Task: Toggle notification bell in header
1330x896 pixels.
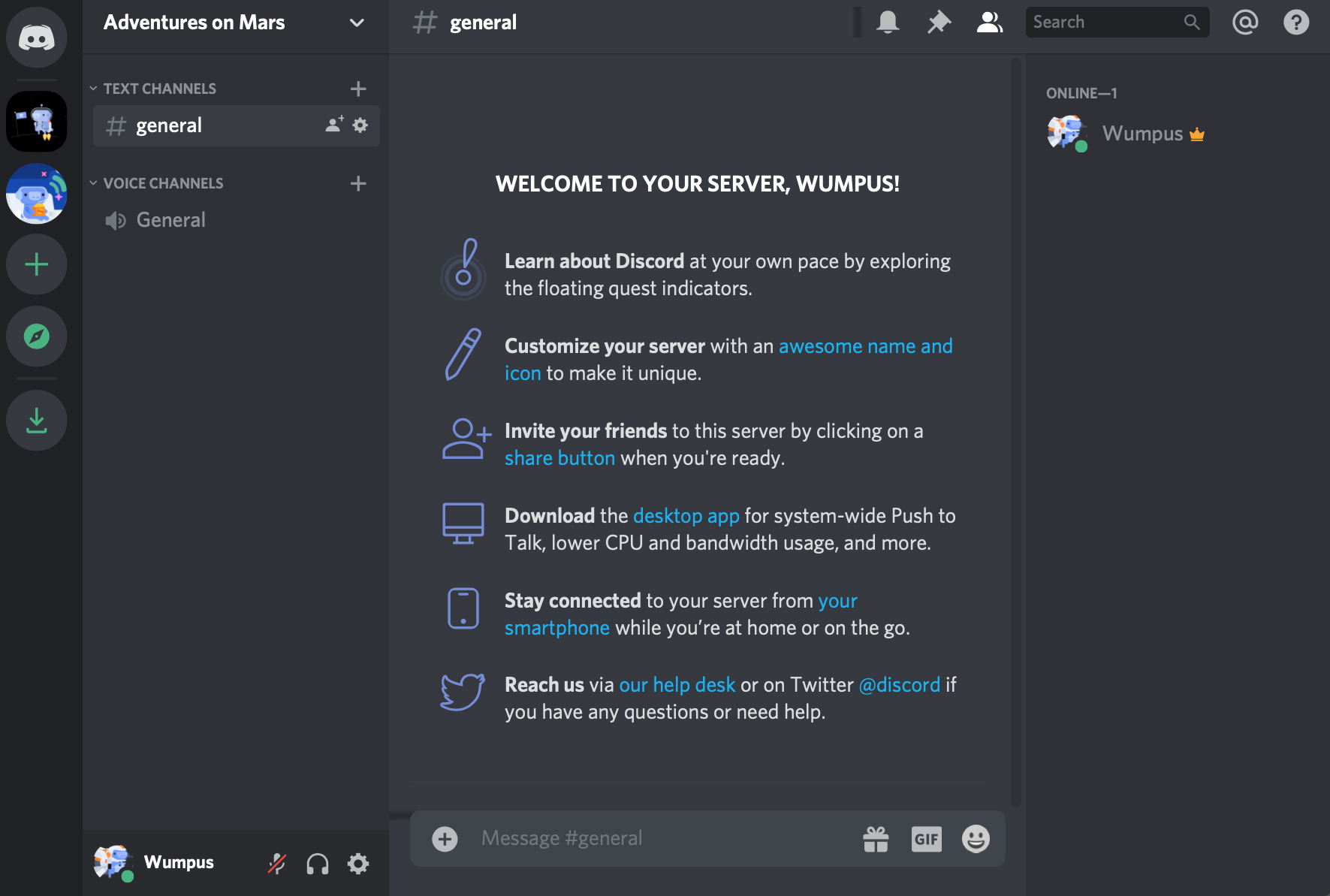Action: click(x=888, y=23)
